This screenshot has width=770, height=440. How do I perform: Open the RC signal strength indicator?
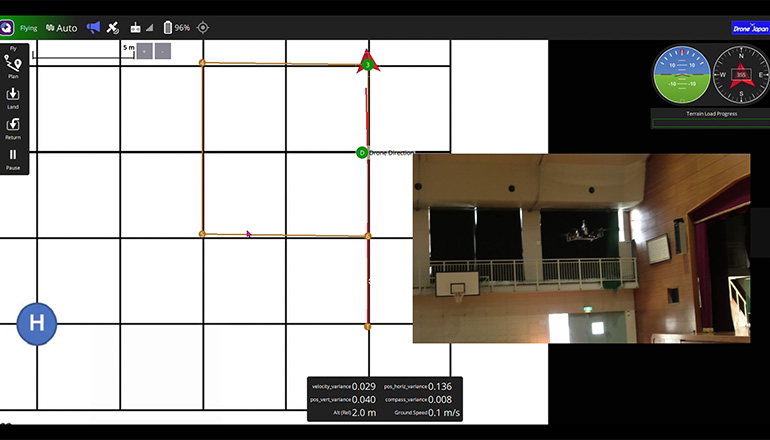pos(141,28)
